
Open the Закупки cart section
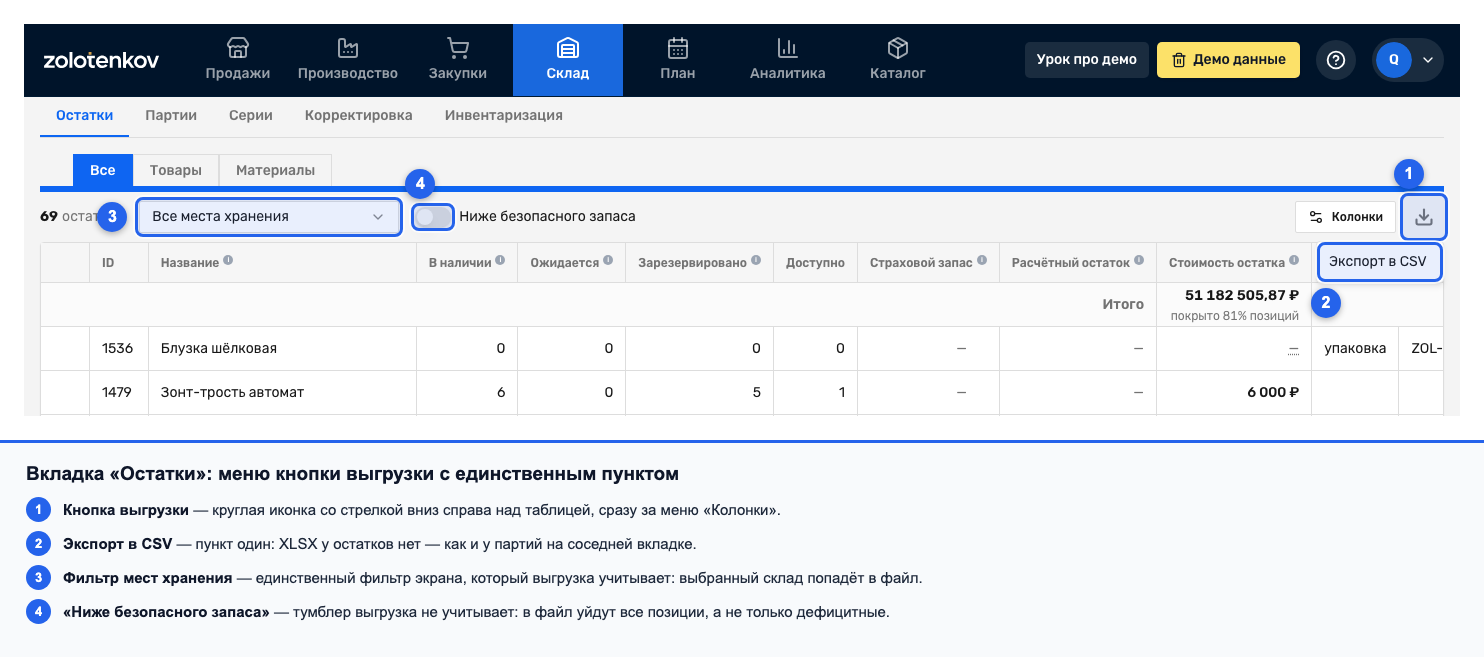click(x=458, y=60)
